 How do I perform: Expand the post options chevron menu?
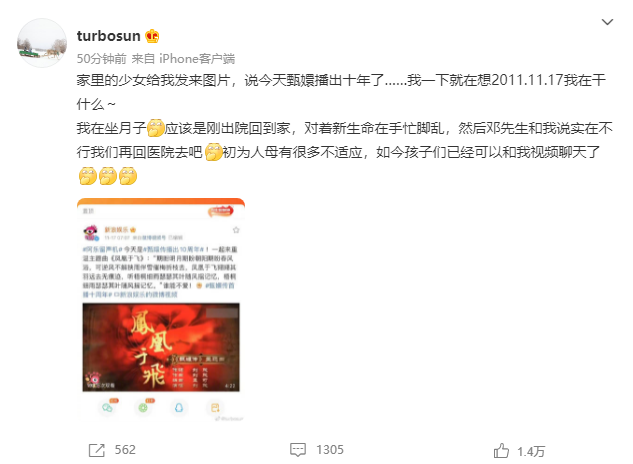pos(607,22)
